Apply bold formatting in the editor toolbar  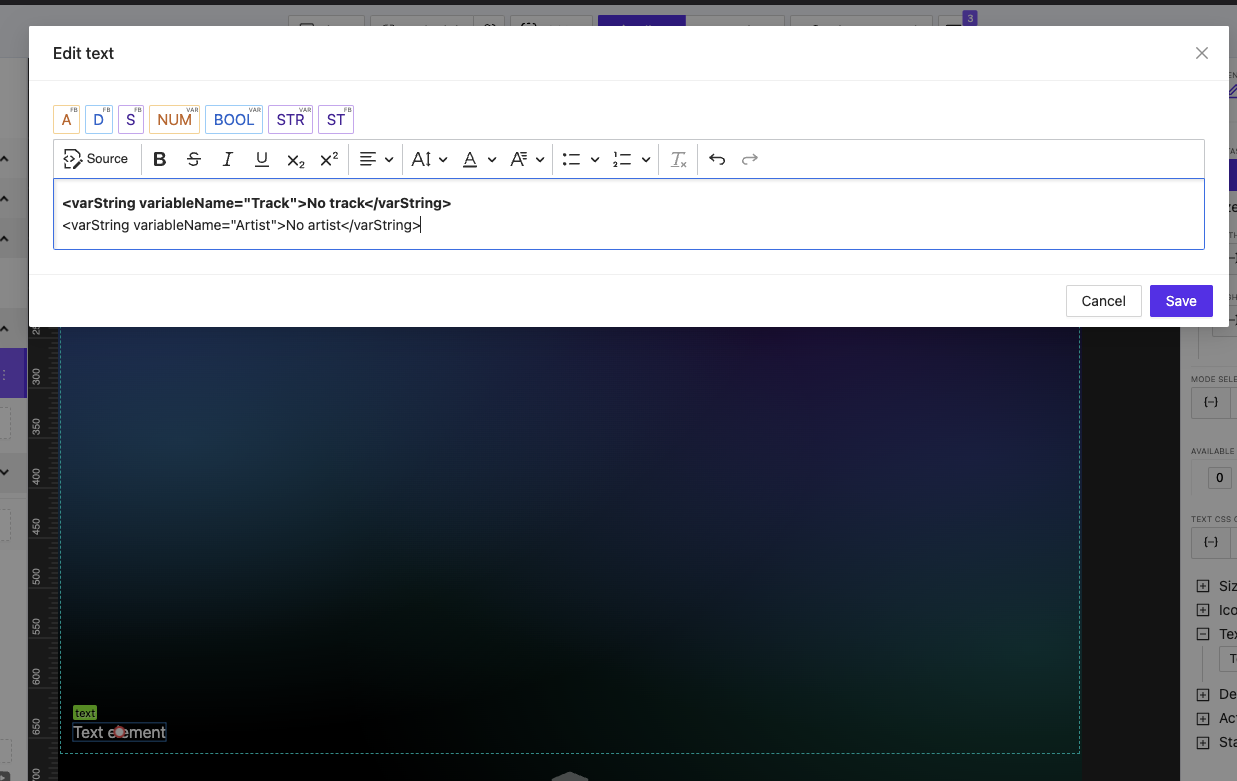160,159
